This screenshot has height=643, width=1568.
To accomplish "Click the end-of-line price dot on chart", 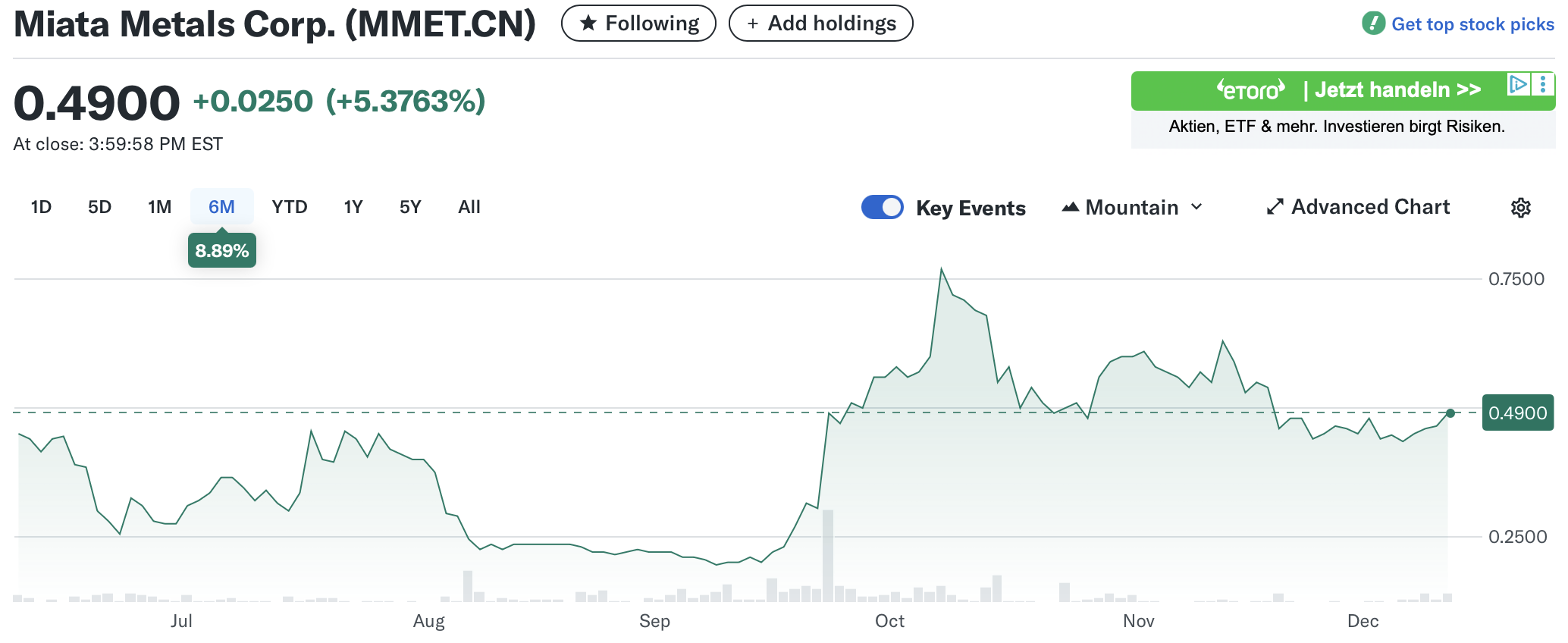I will [x=1450, y=413].
